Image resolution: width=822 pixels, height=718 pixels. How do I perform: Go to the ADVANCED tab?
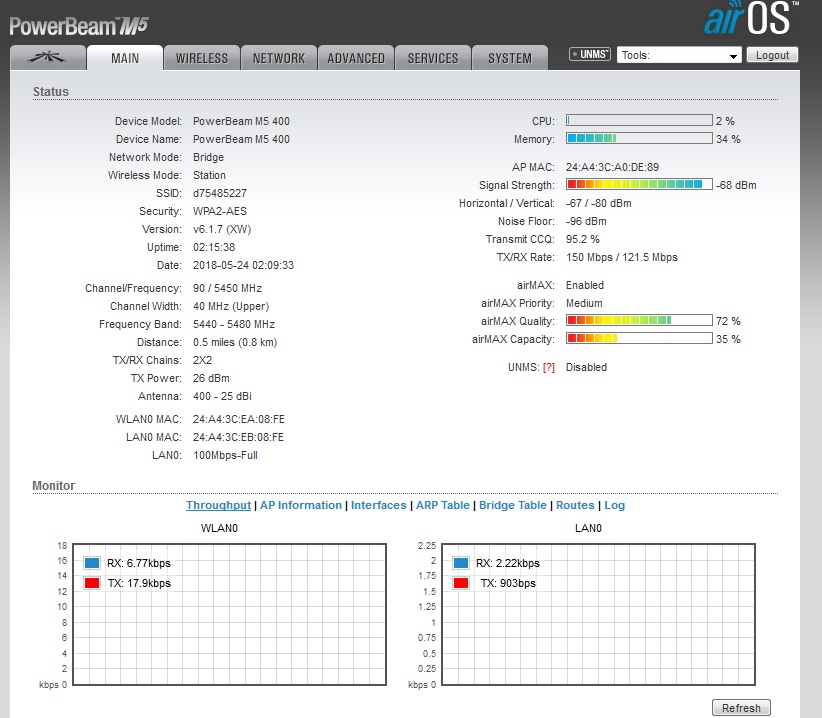tap(356, 58)
